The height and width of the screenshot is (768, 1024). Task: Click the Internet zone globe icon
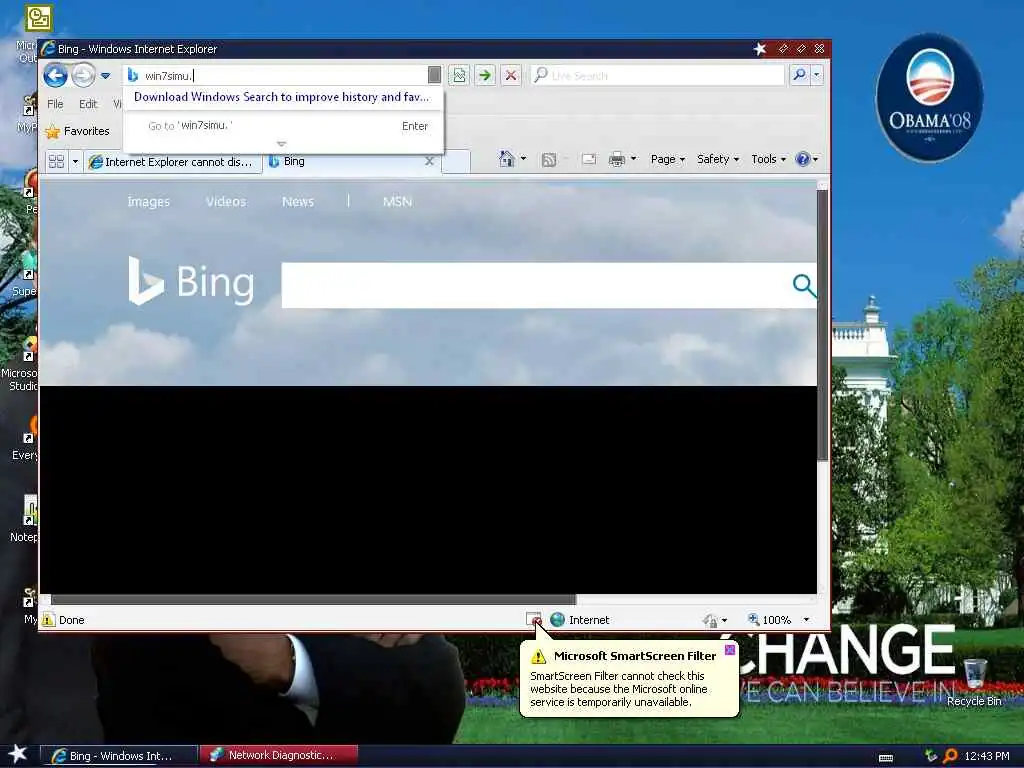pos(557,619)
